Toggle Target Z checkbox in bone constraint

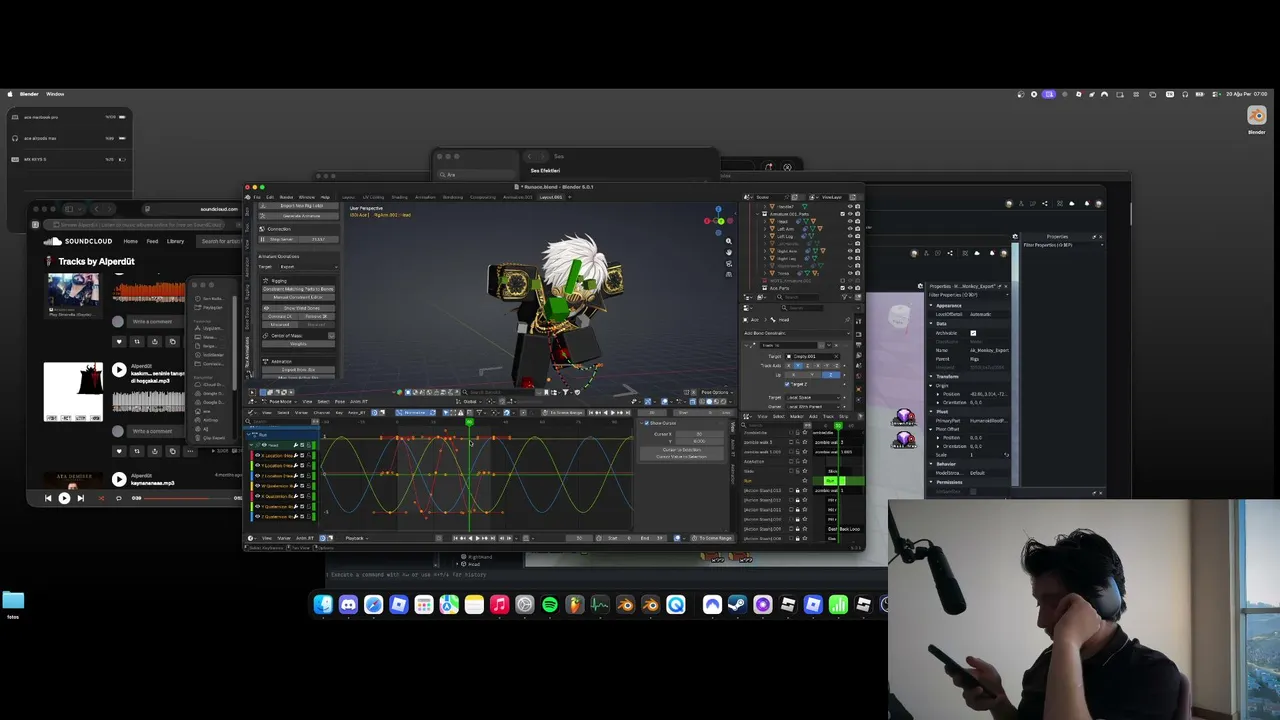(x=787, y=384)
